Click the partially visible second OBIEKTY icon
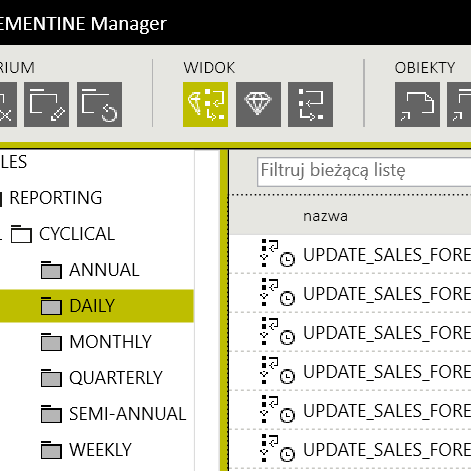 click(459, 104)
